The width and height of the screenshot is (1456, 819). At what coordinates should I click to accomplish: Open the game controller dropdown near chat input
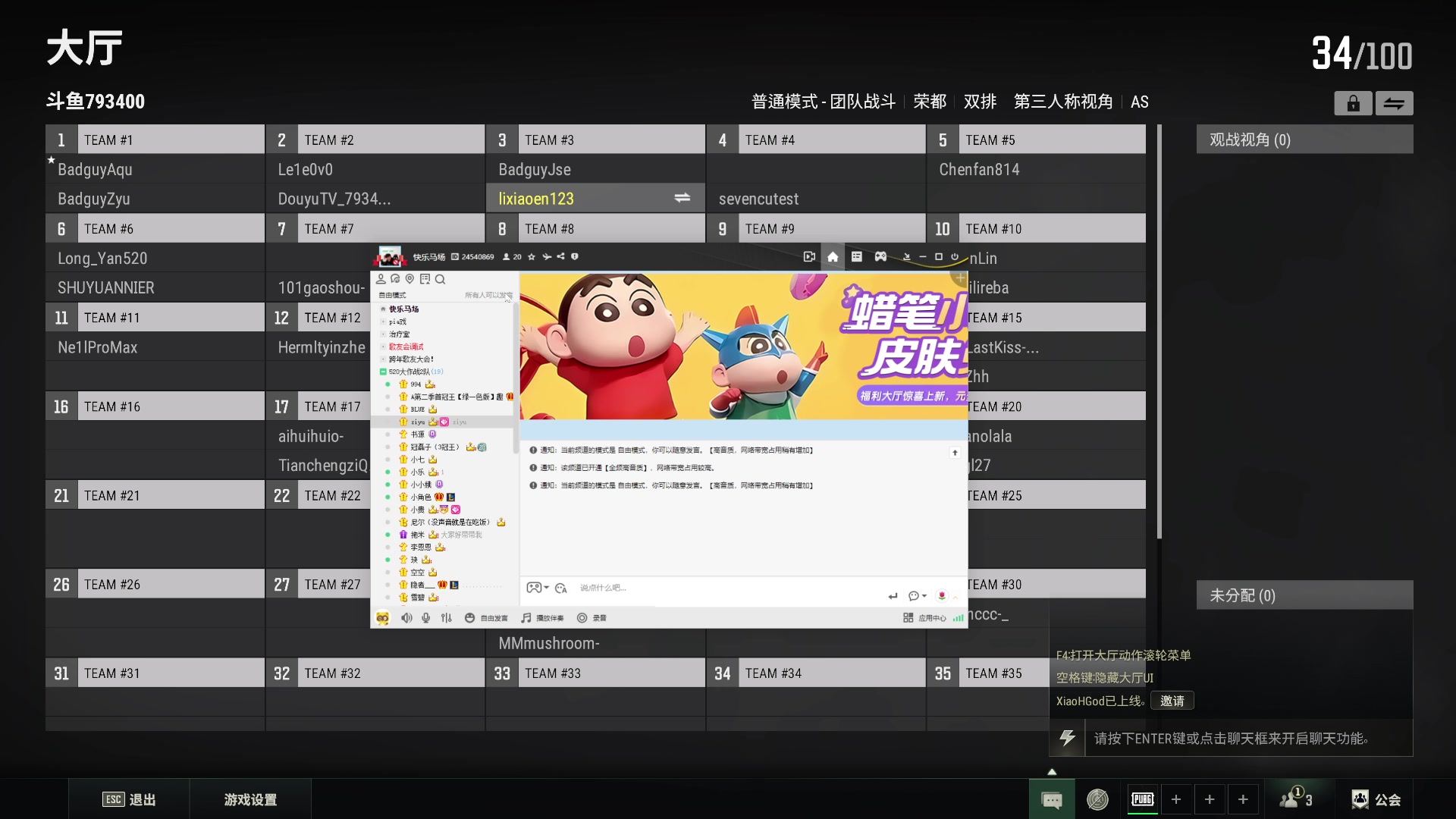coord(538,588)
